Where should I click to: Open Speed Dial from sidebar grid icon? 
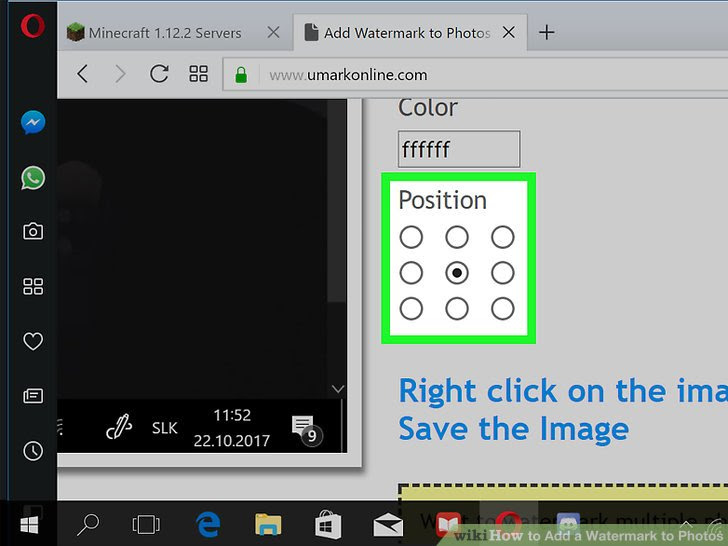coord(33,286)
